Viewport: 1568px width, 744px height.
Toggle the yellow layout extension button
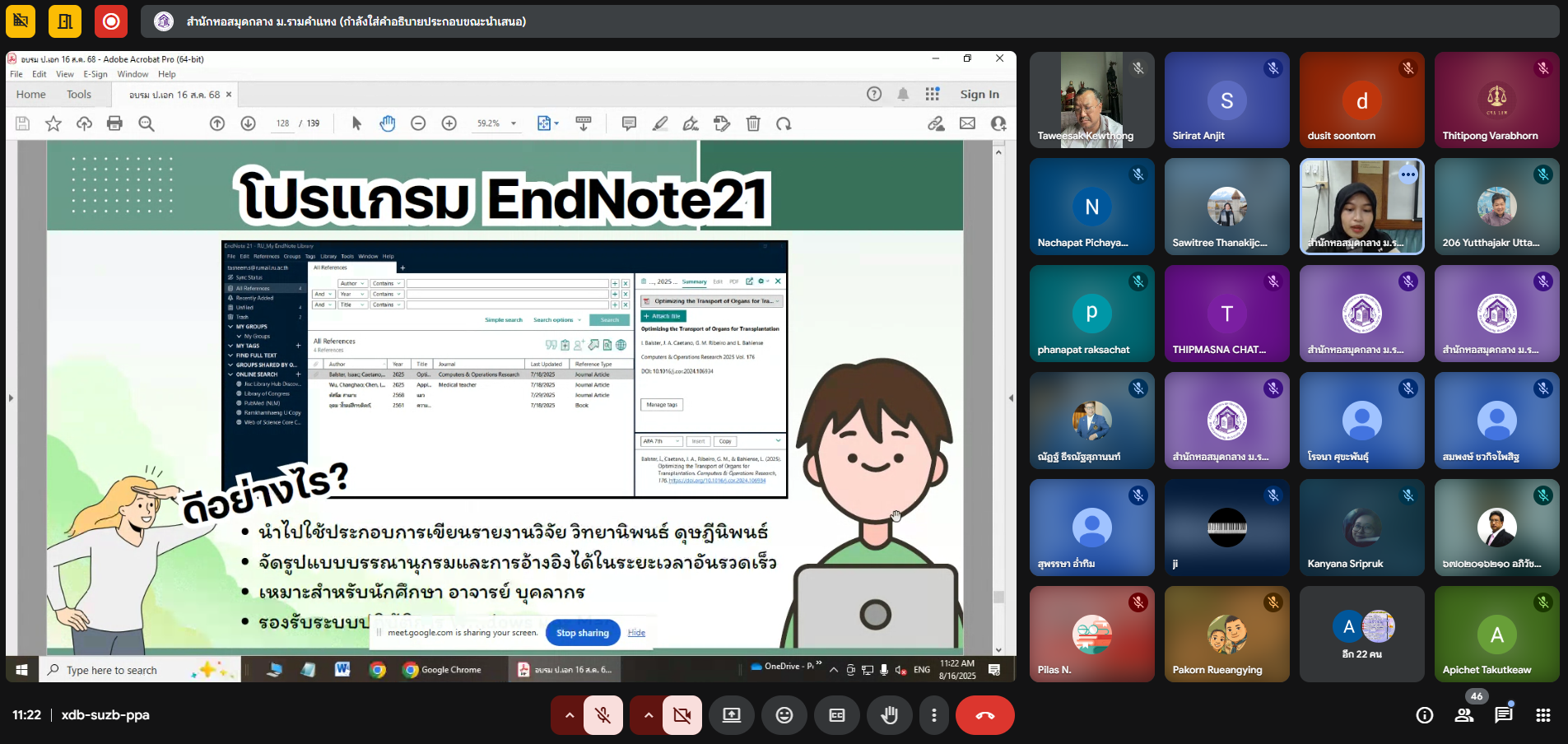click(65, 21)
